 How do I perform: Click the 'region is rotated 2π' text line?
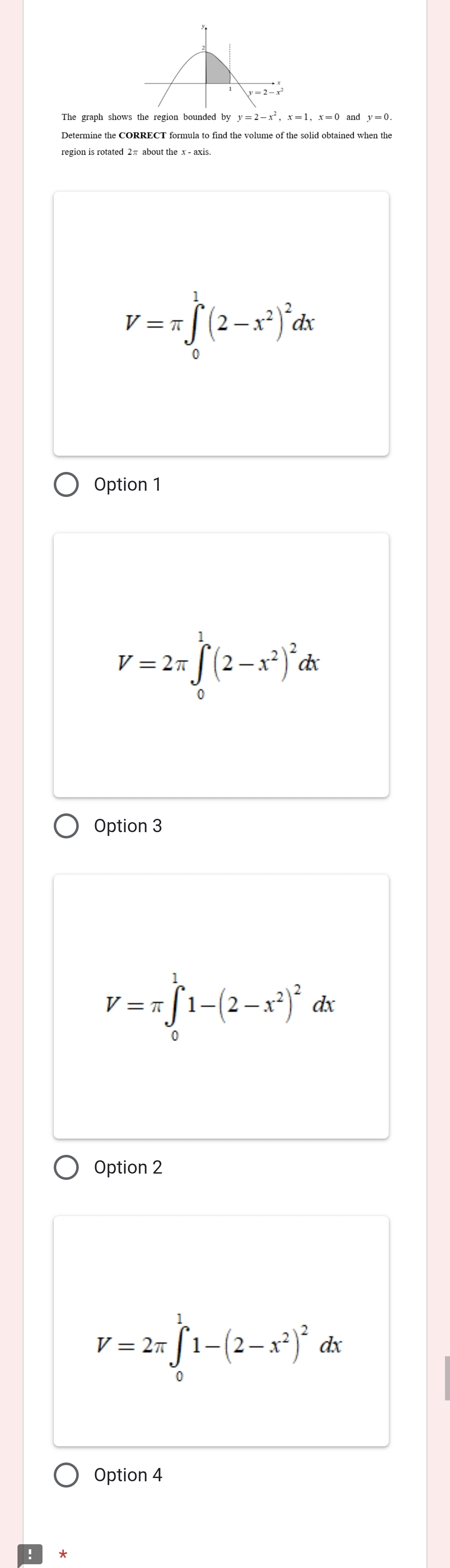136,152
